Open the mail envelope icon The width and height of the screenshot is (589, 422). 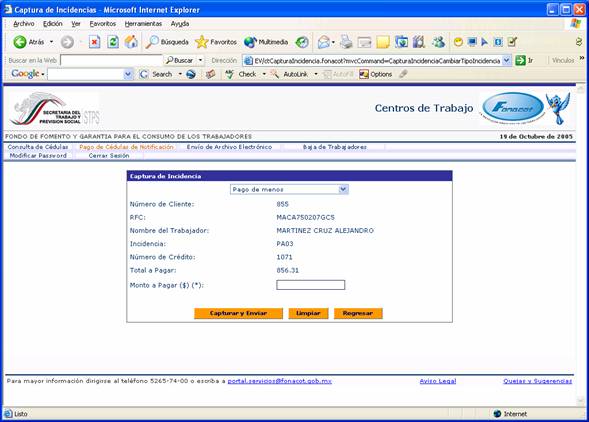point(324,42)
